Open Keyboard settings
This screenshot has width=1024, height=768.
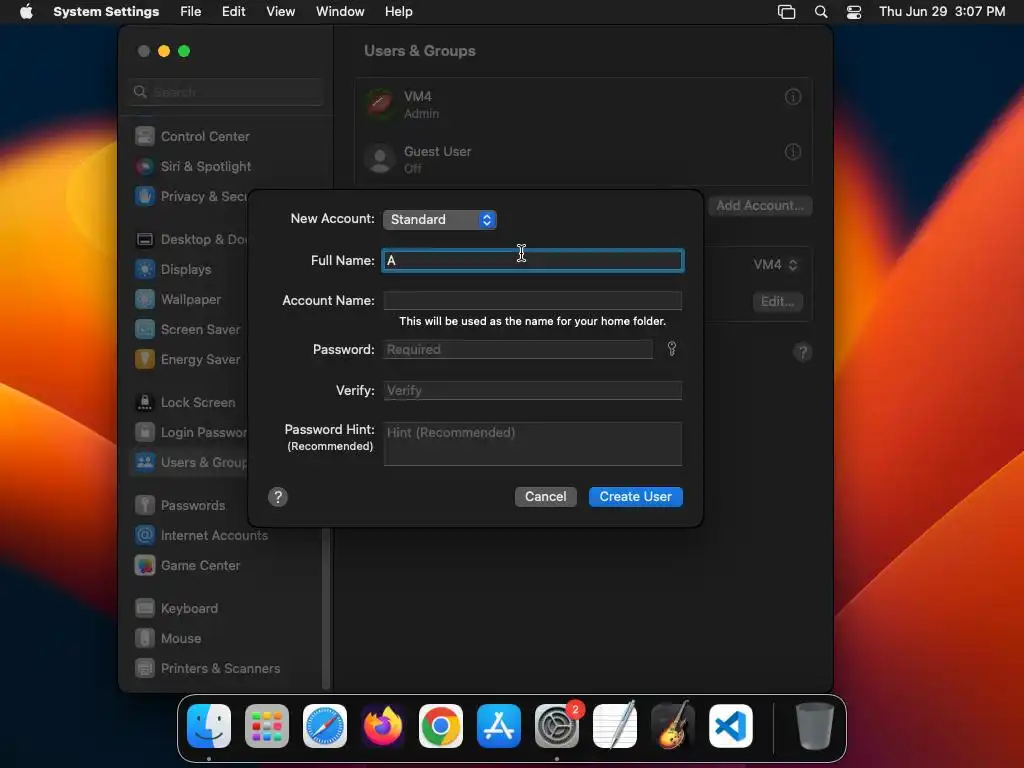click(225, 609)
